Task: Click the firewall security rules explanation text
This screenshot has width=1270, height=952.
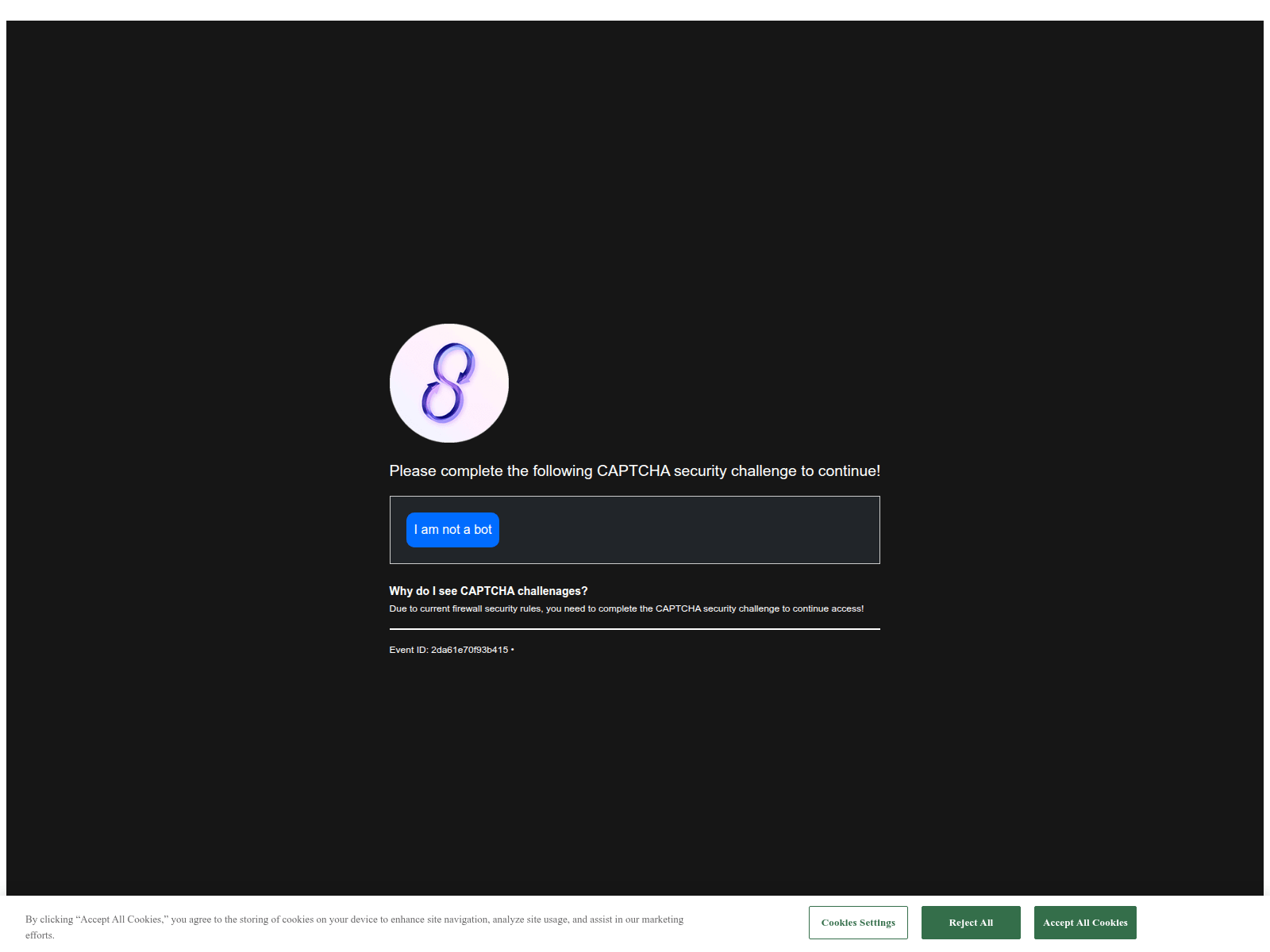Action: (625, 608)
